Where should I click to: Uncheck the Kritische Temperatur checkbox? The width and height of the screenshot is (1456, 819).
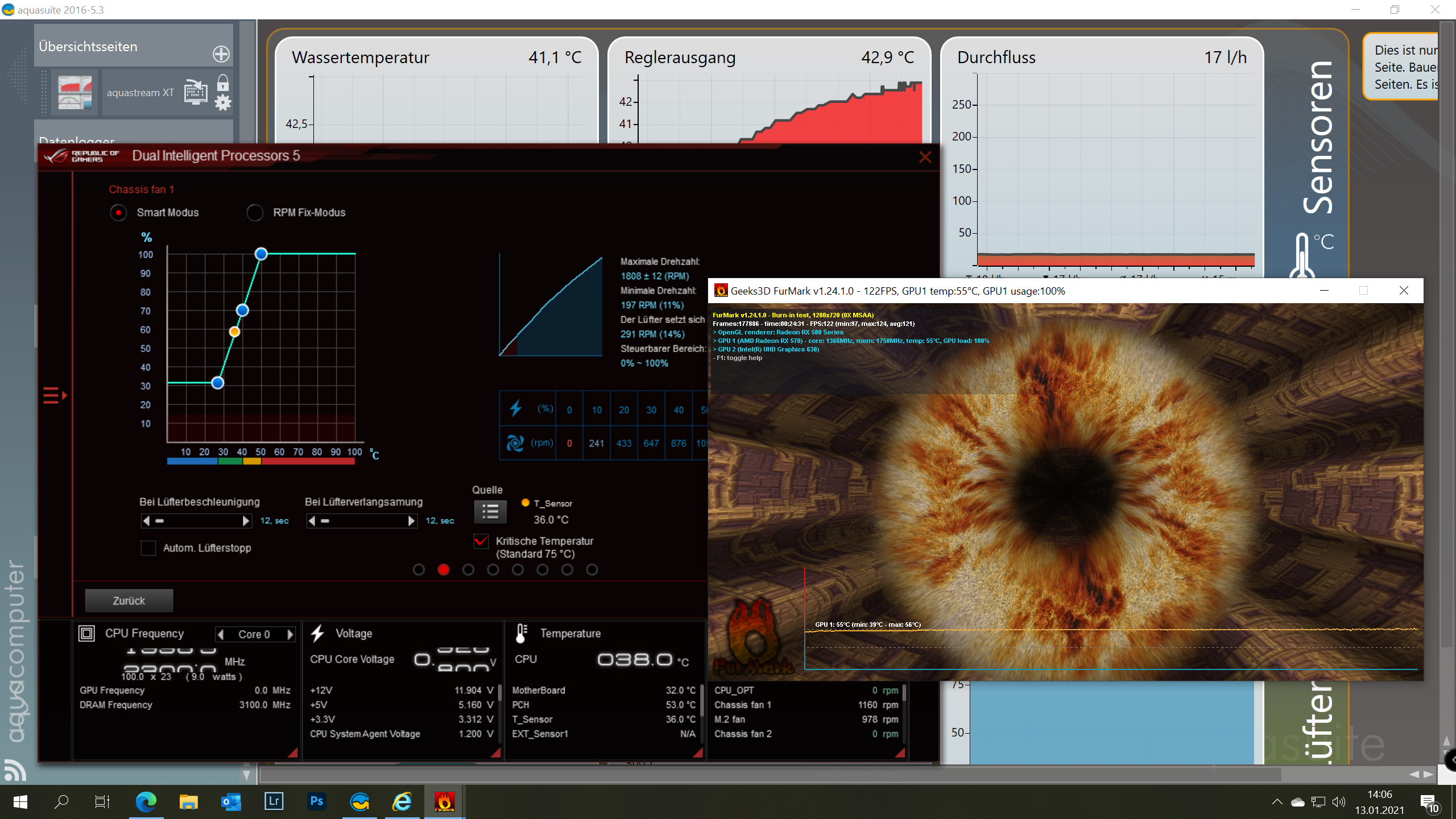pos(481,541)
